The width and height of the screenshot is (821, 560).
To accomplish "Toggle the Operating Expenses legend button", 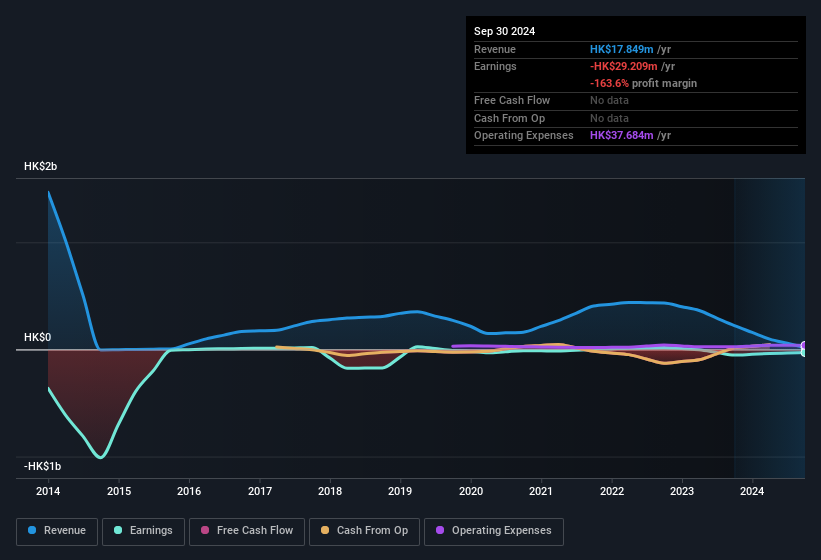I will tap(494, 531).
